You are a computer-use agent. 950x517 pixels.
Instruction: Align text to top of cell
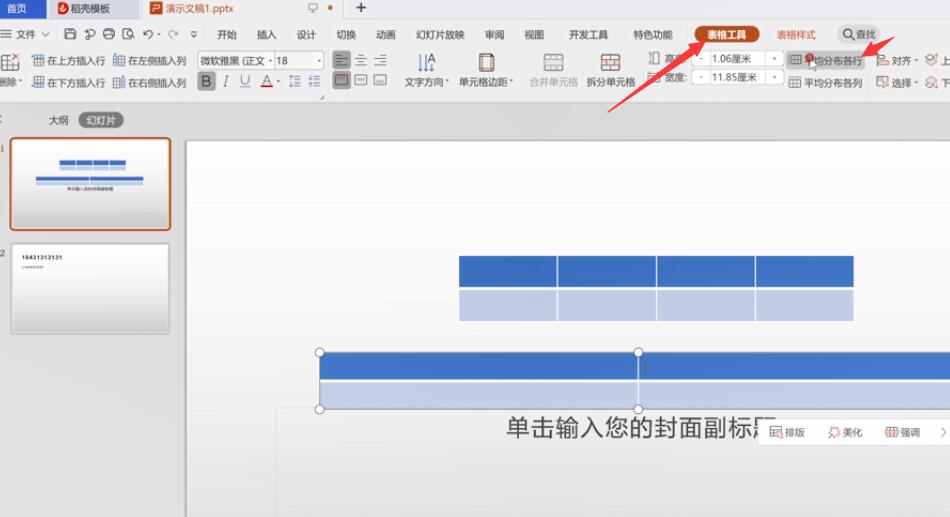[x=342, y=80]
